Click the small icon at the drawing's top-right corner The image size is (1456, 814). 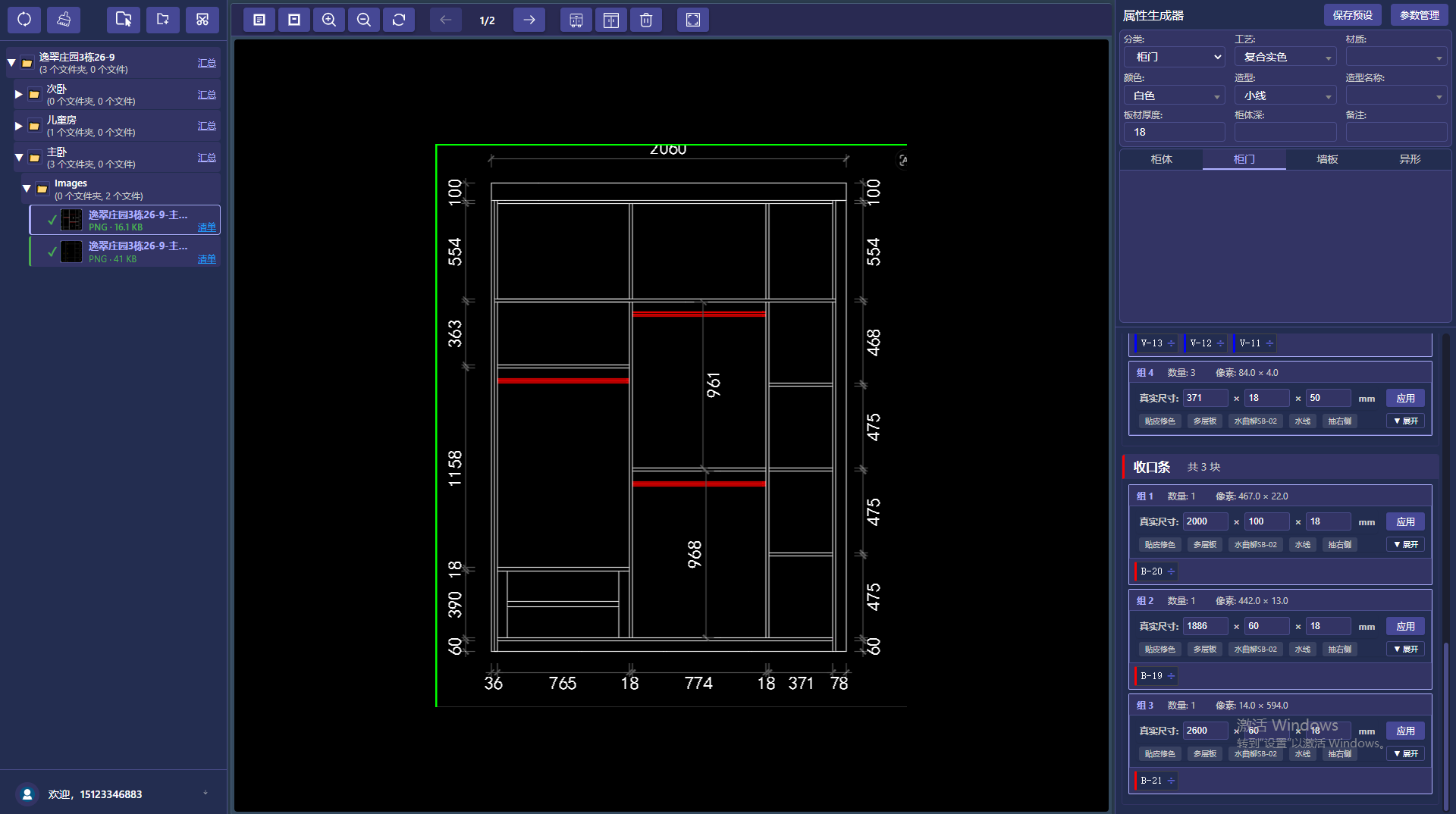(x=902, y=160)
